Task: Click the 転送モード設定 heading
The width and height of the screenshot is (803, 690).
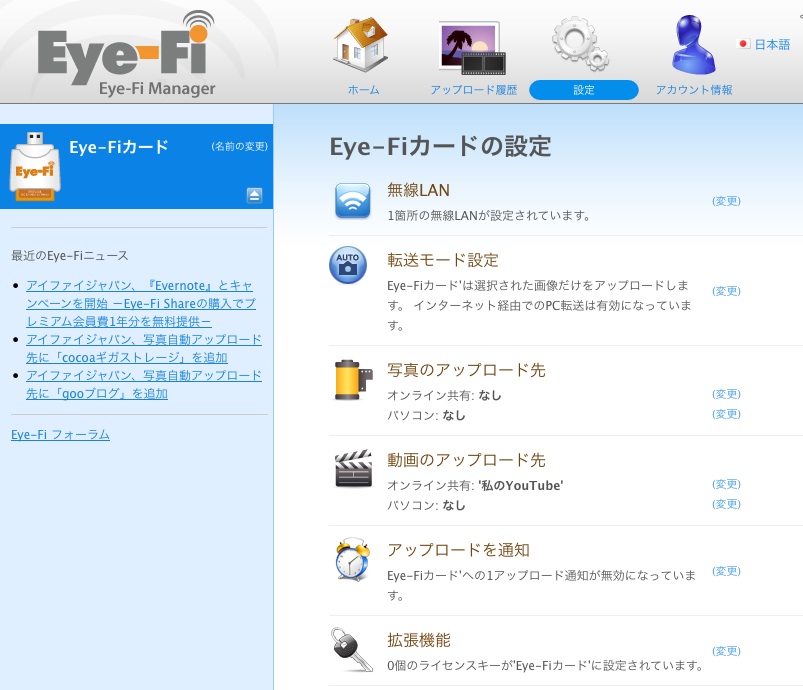Action: click(x=442, y=260)
